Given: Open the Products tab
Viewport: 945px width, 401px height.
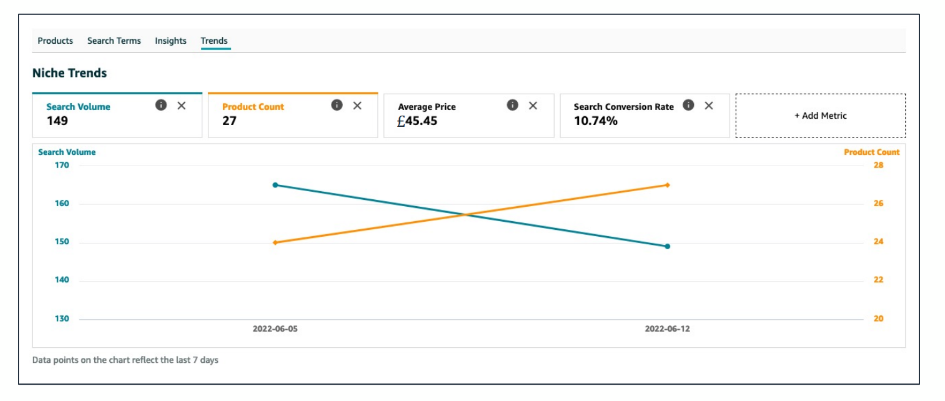Looking at the screenshot, I should point(55,41).
